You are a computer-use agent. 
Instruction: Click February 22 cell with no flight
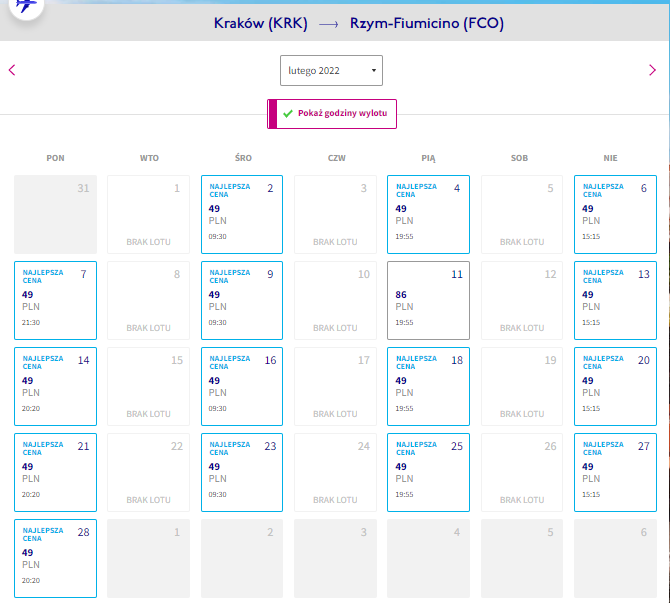click(148, 472)
